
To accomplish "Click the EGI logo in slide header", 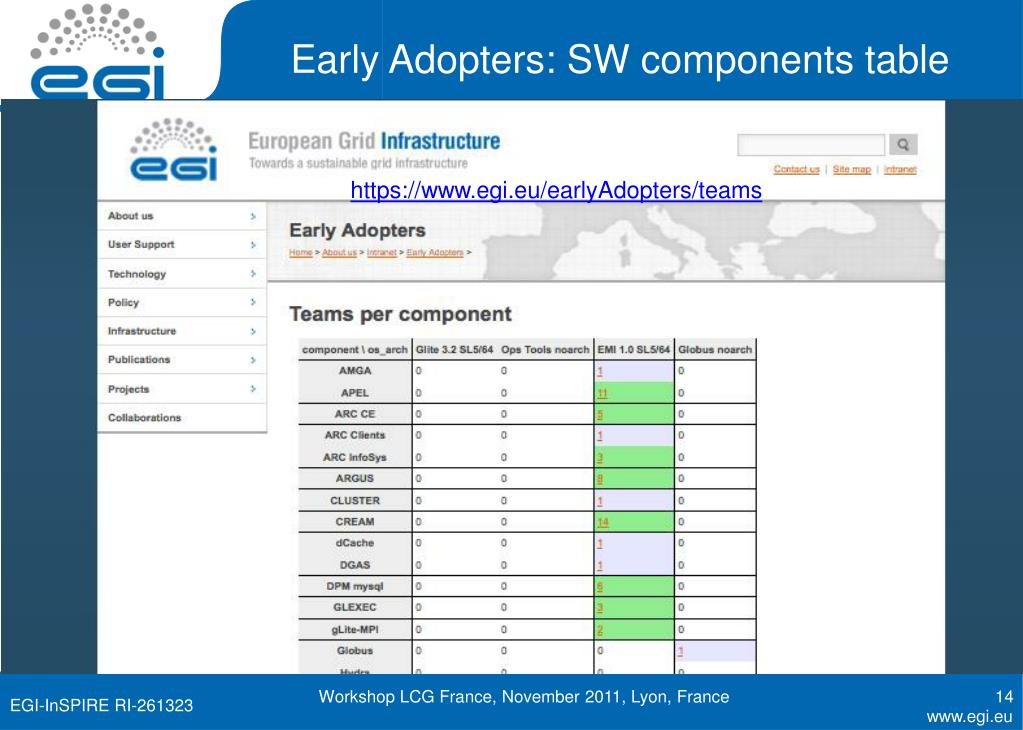I will tap(97, 51).
